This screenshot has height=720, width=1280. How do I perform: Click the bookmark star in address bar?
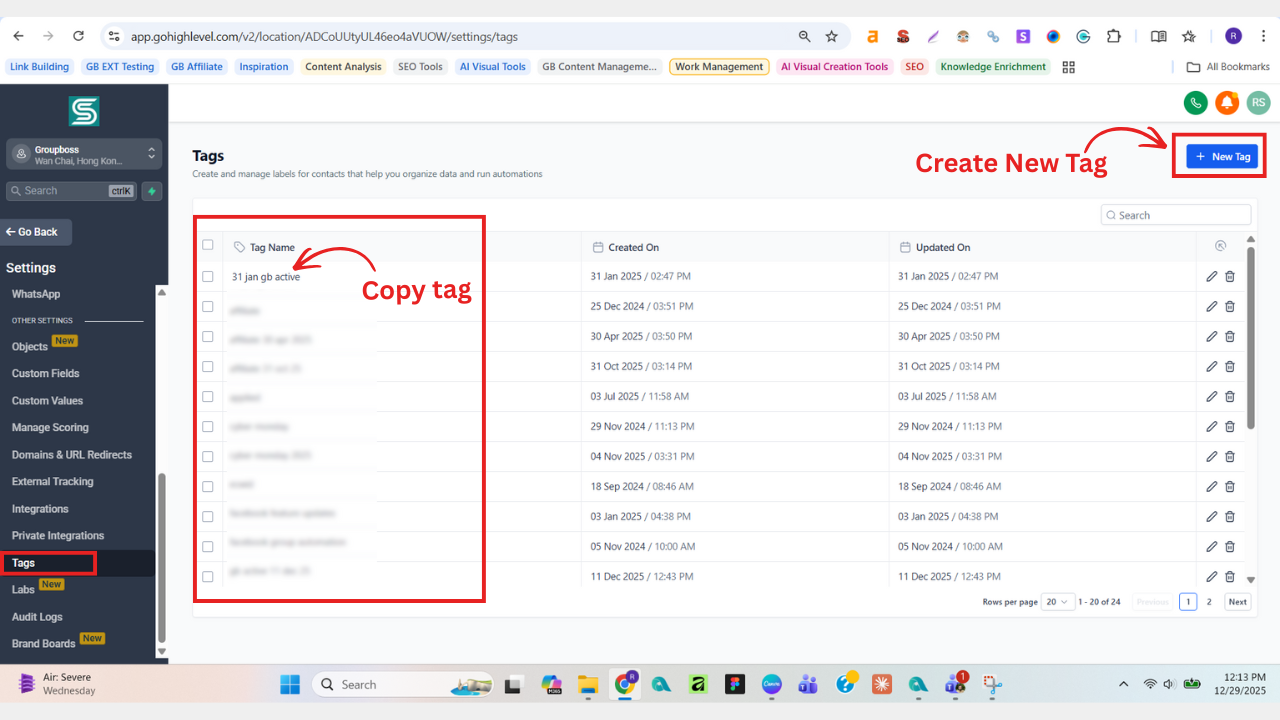832,36
